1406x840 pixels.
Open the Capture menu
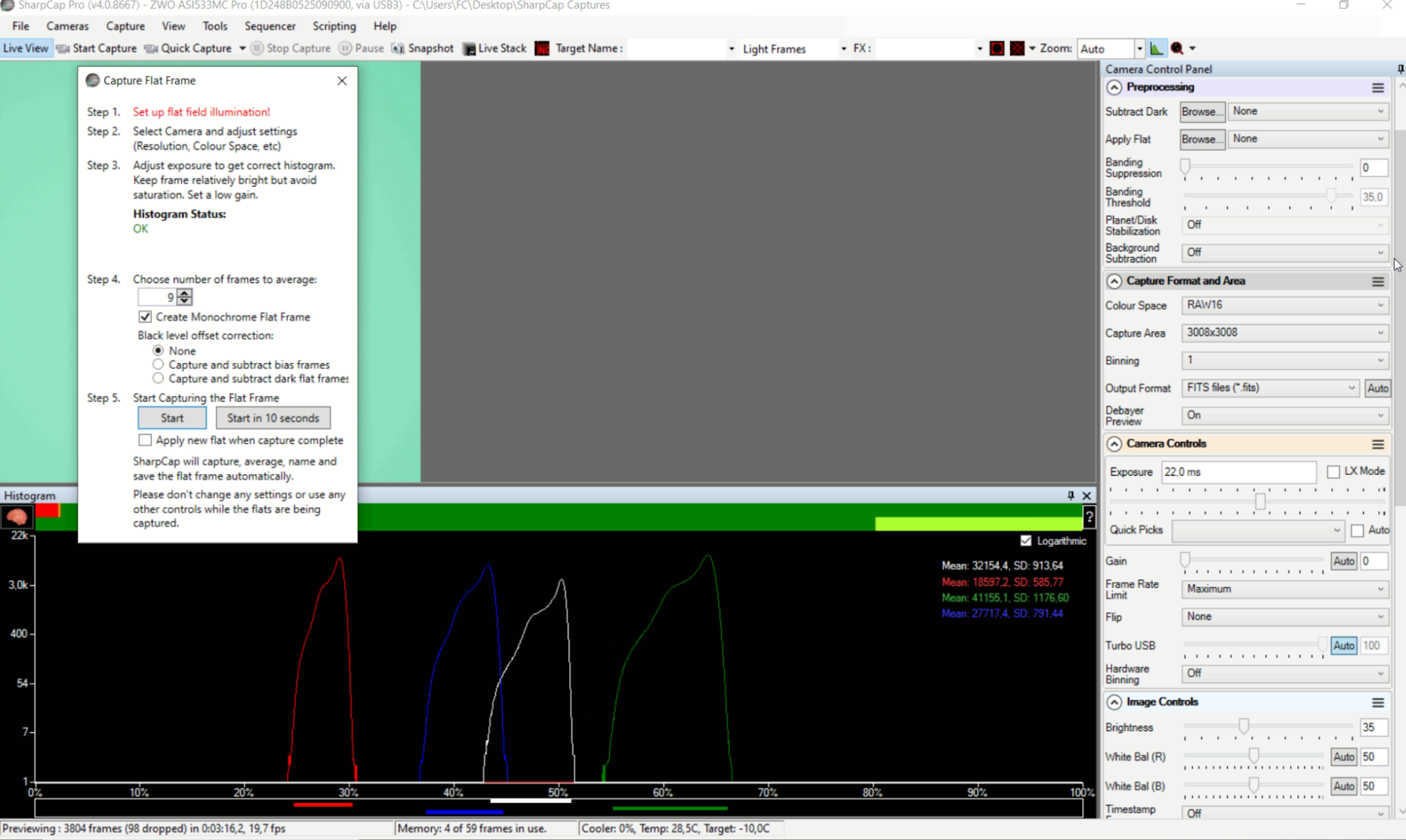click(125, 26)
